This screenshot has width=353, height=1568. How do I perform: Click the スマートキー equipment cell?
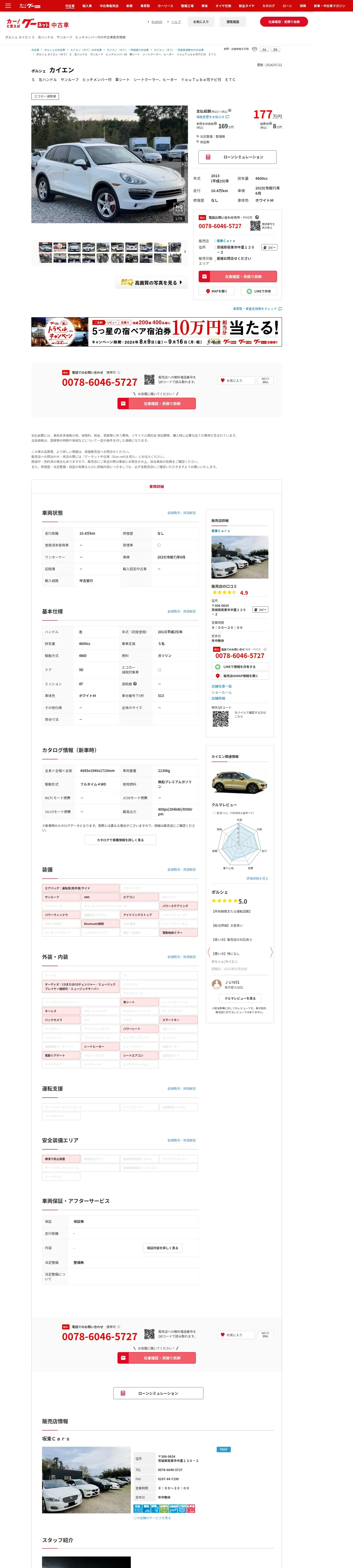pos(179,1019)
